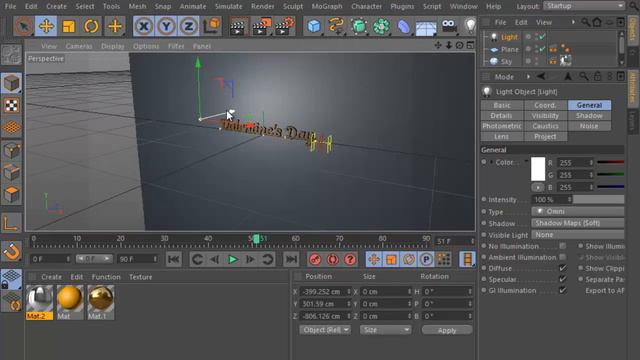The height and width of the screenshot is (360, 640).
Task: Toggle Ambient Illumination checkbox
Action: pos(562,257)
